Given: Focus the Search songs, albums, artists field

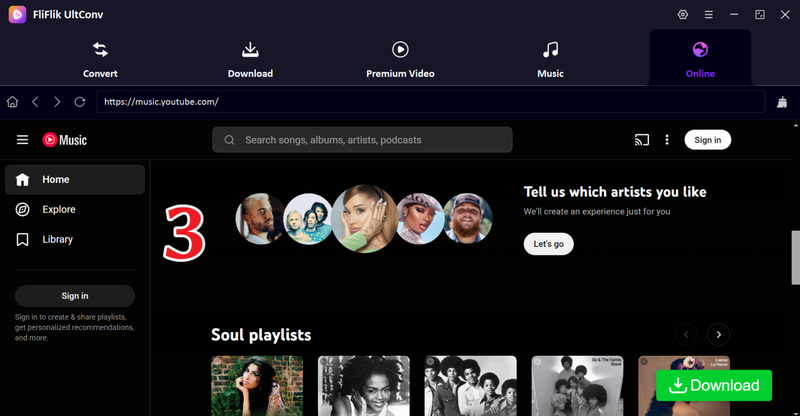Looking at the screenshot, I should (x=362, y=140).
